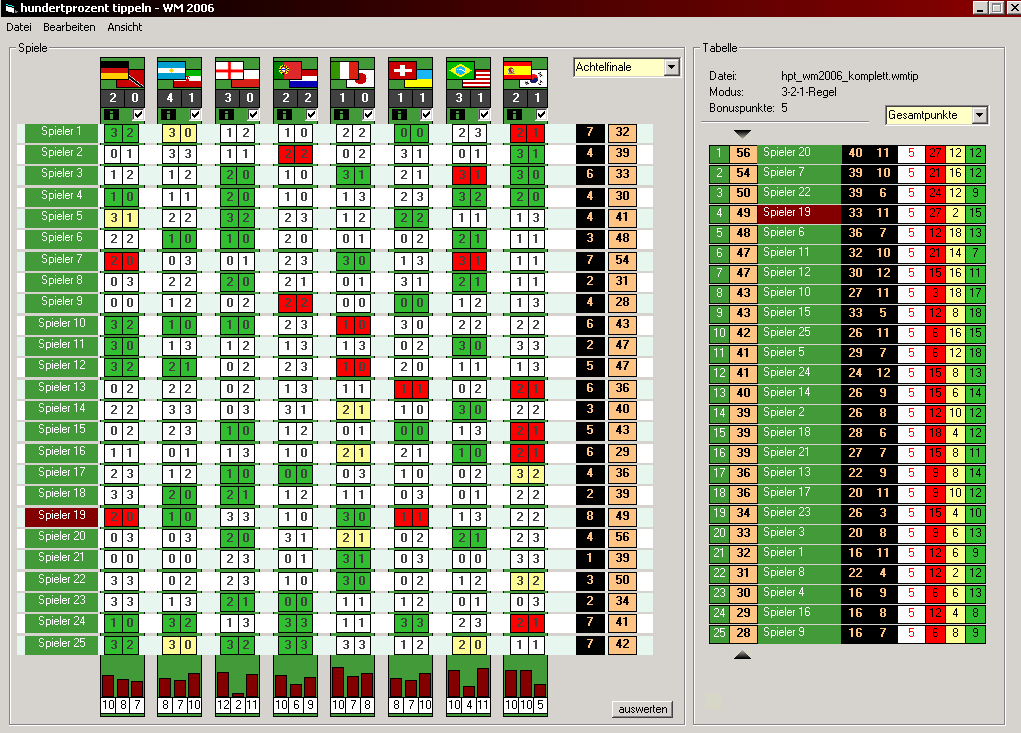1021x733 pixels.
Task: Toggle checkbox under the Germany match
Action: pos(138,115)
